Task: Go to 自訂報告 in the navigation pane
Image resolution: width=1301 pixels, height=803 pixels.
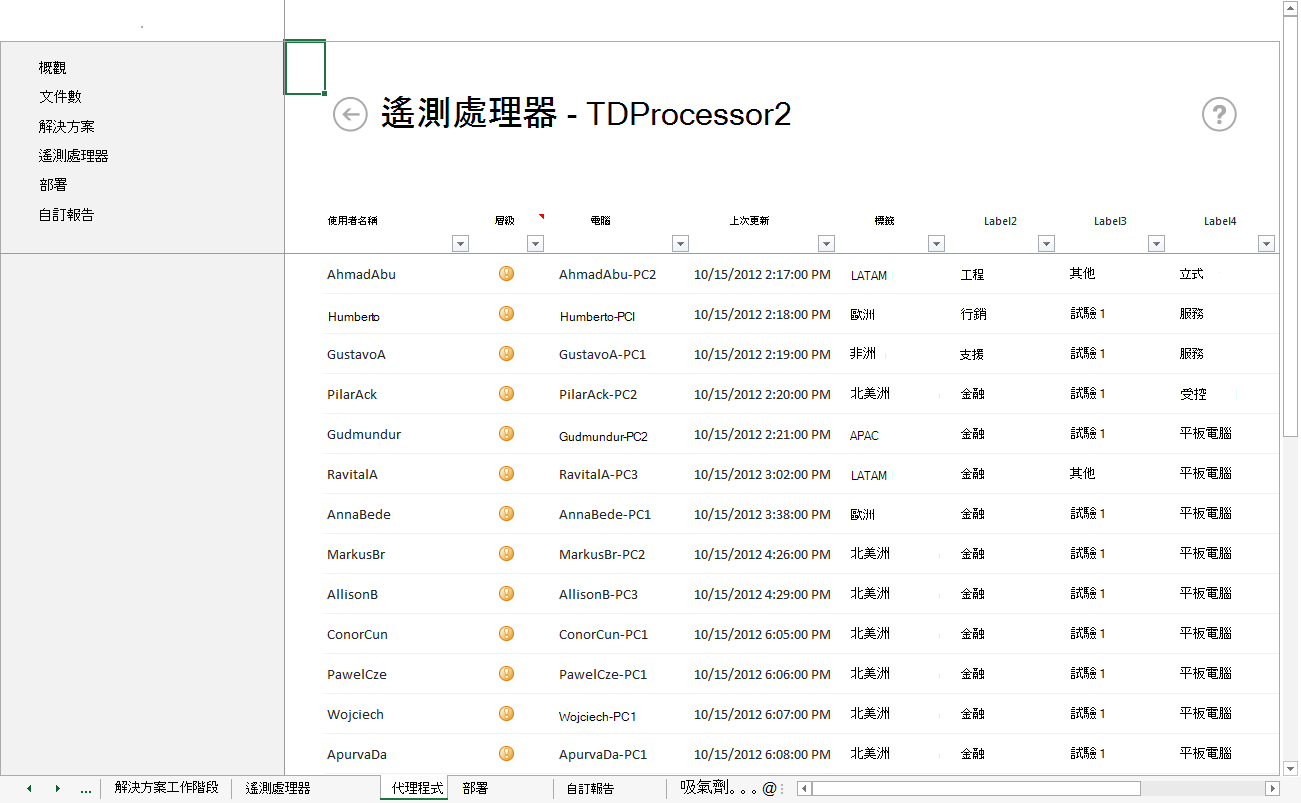Action: click(66, 215)
